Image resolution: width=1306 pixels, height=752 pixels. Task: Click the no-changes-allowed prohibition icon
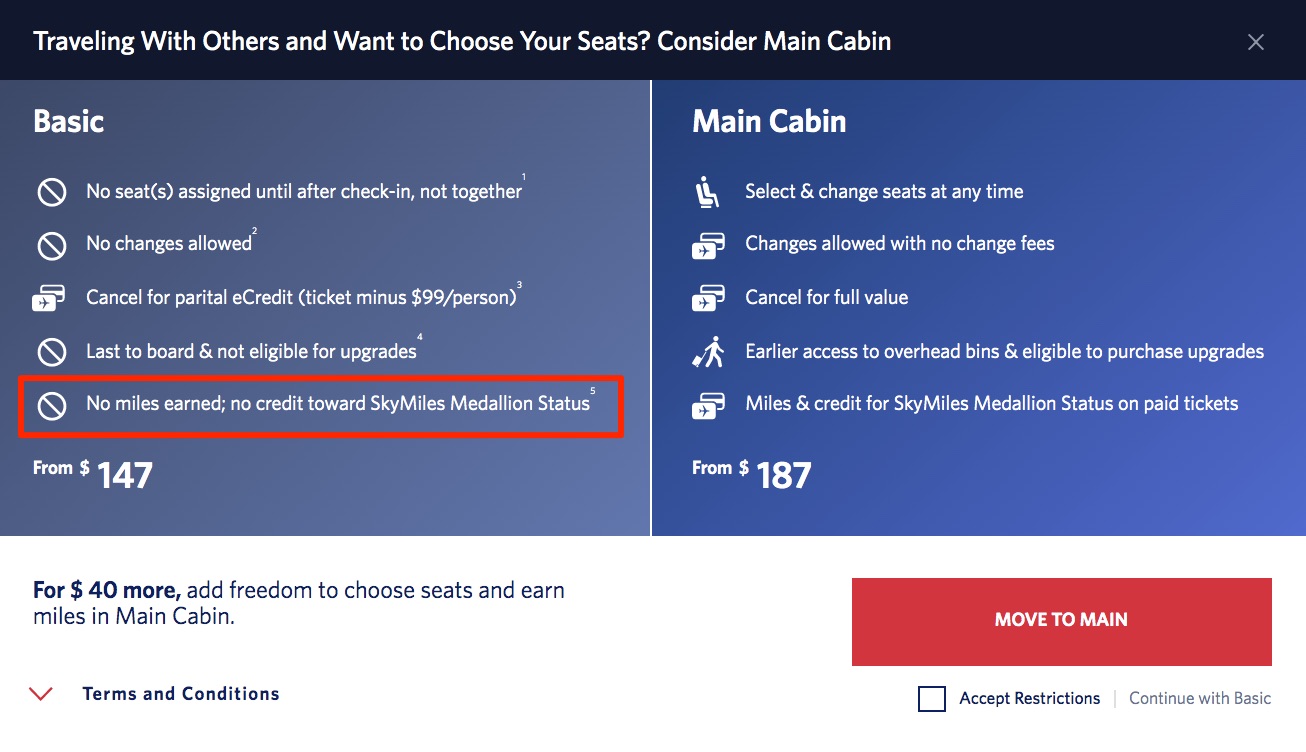52,243
